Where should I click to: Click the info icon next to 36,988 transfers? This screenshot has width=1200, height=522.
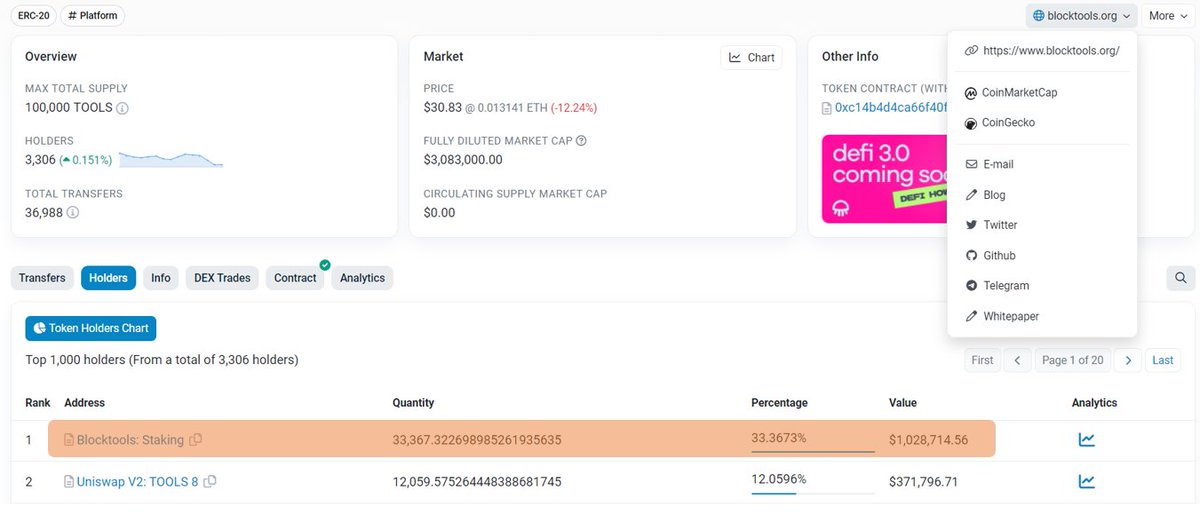click(73, 212)
